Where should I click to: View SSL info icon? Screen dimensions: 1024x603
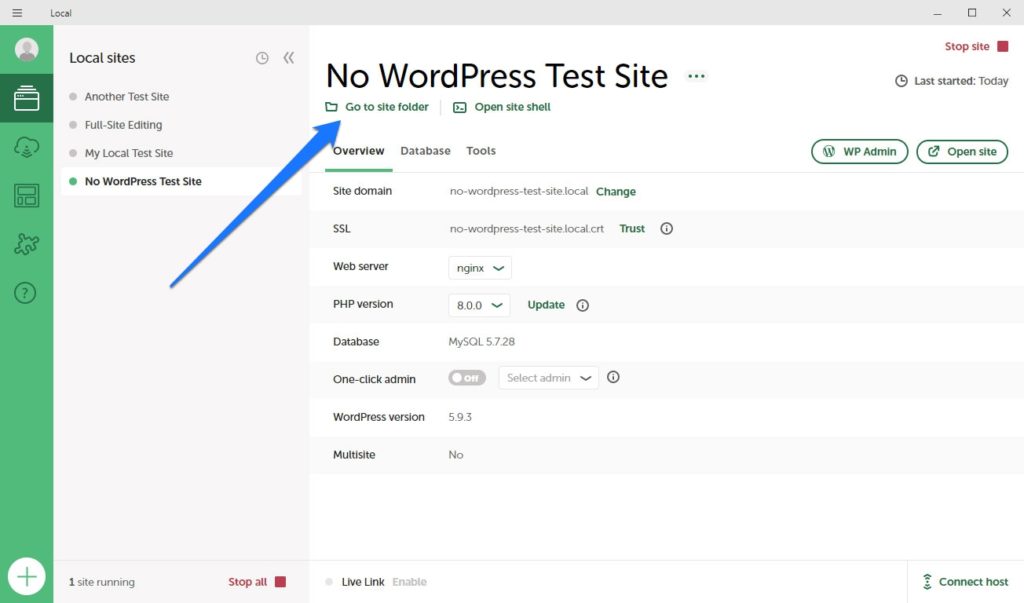(x=666, y=229)
